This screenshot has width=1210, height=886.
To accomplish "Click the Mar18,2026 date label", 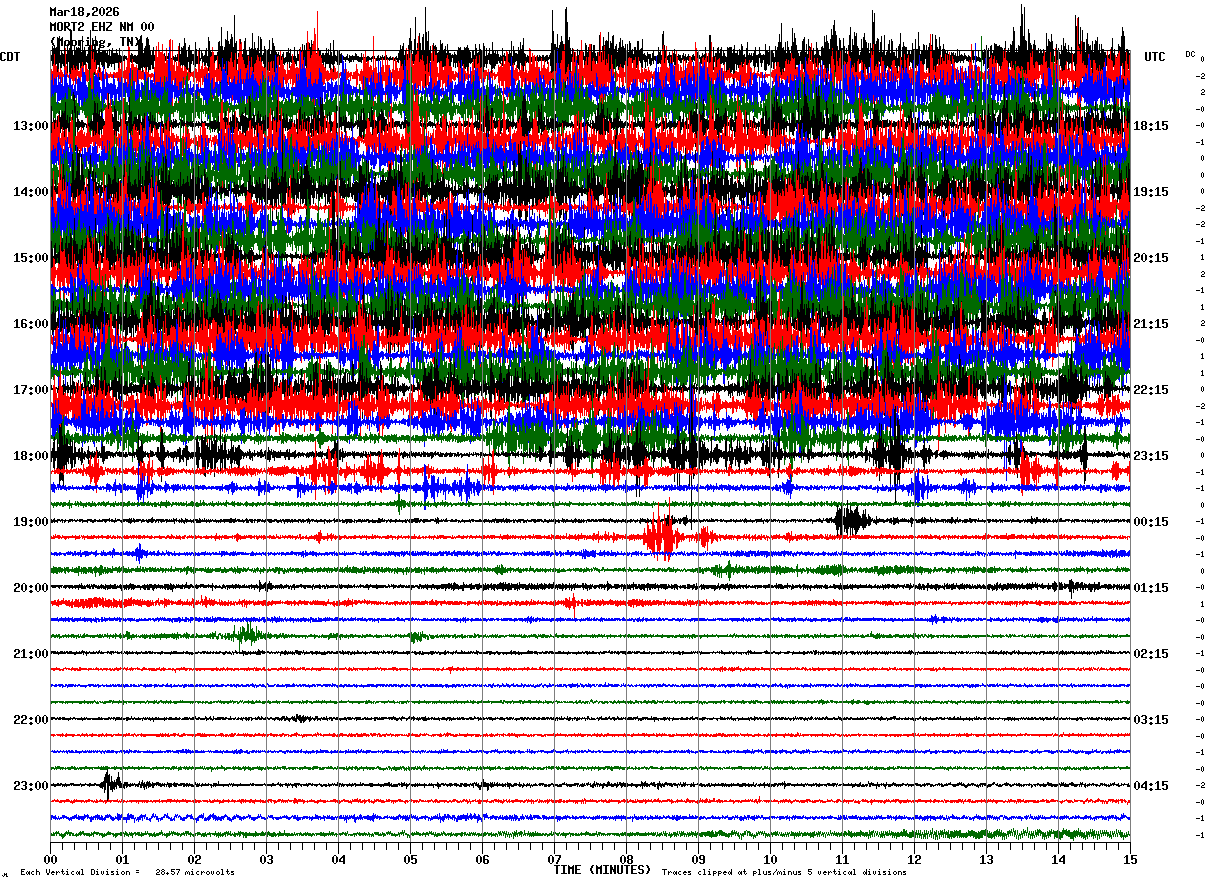I will pyautogui.click(x=84, y=12).
